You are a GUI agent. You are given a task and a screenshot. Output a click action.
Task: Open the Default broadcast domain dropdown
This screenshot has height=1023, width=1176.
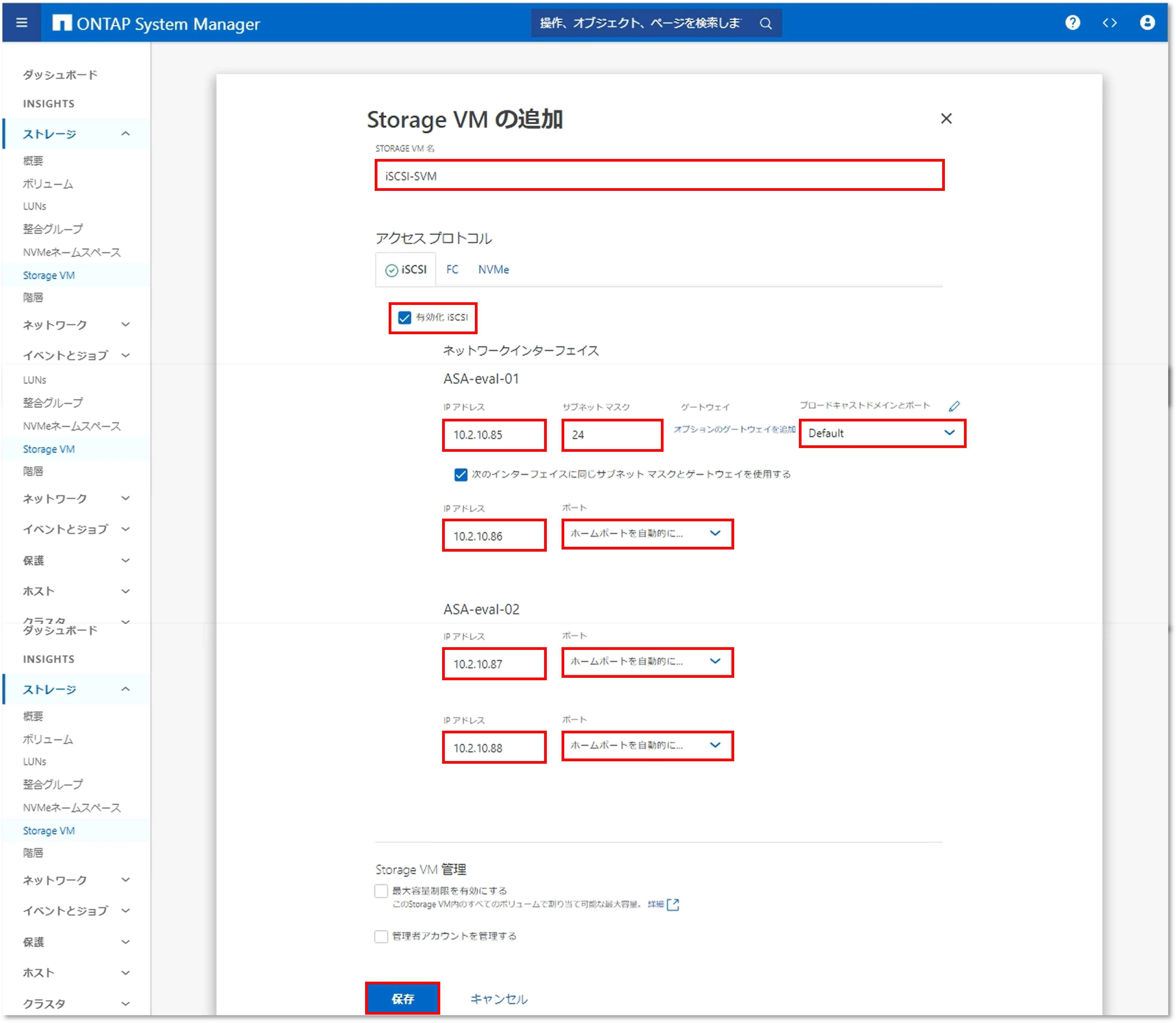[x=883, y=434]
